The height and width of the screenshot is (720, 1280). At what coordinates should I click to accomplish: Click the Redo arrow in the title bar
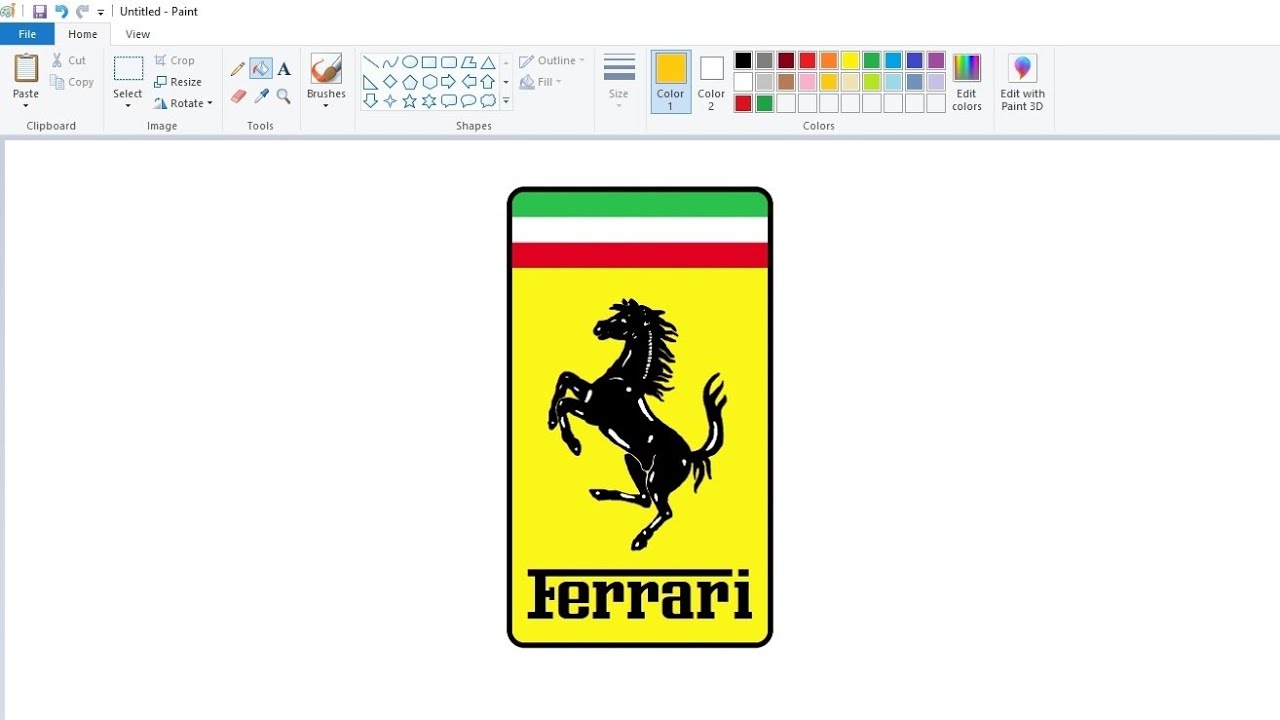(82, 12)
